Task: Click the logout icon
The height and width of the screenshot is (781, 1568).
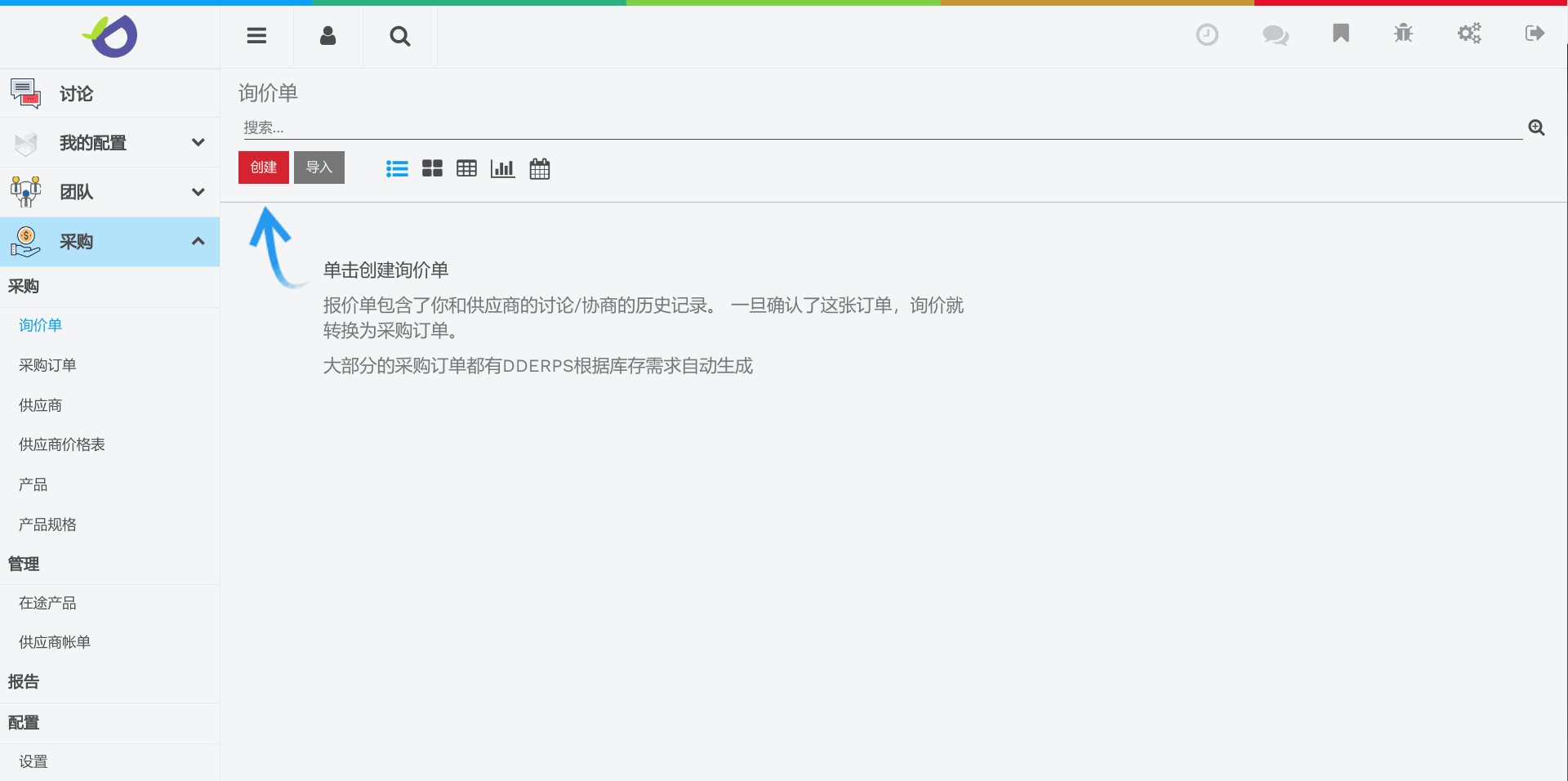Action: 1535,33
